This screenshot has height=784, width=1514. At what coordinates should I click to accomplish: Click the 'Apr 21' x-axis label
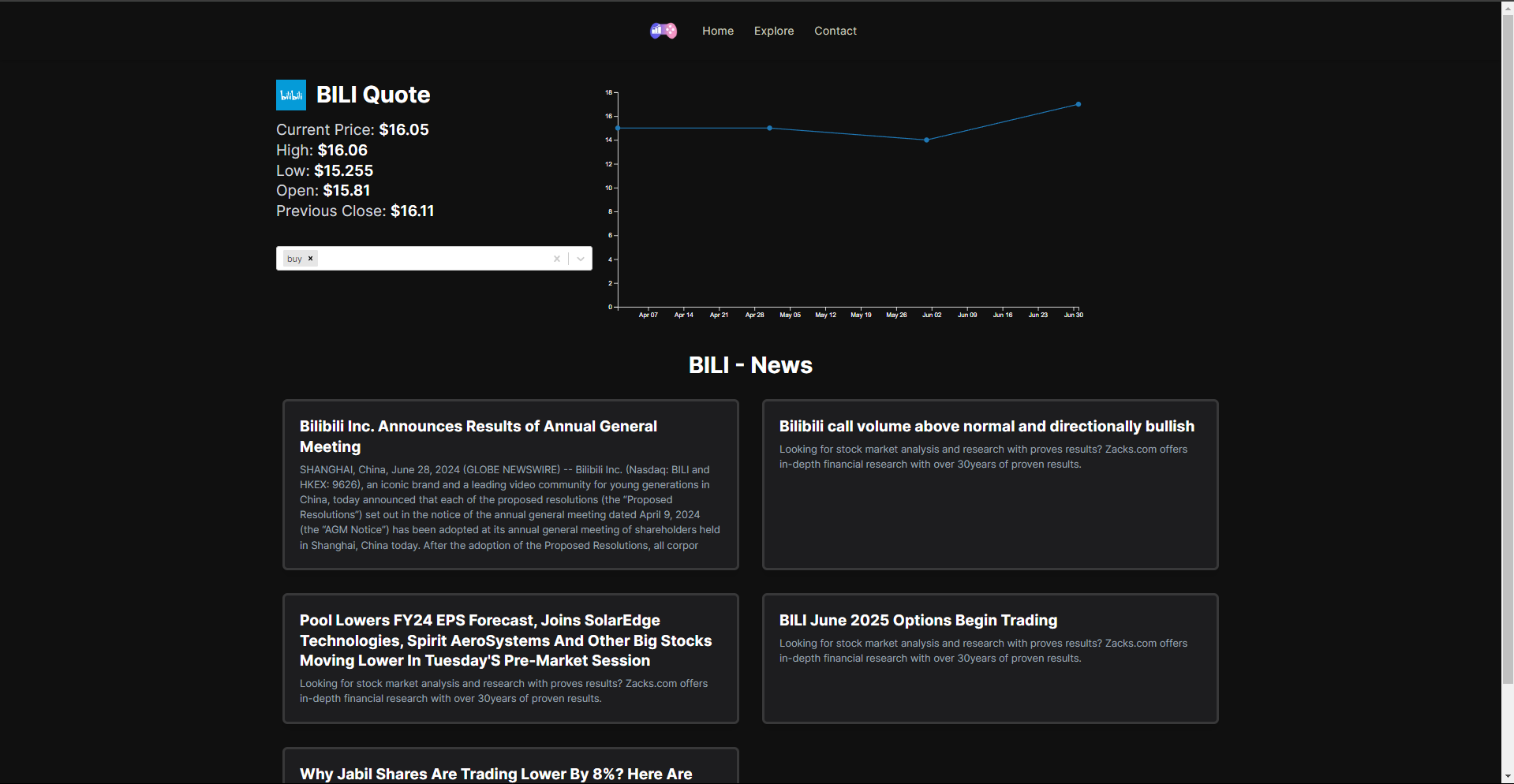point(719,315)
